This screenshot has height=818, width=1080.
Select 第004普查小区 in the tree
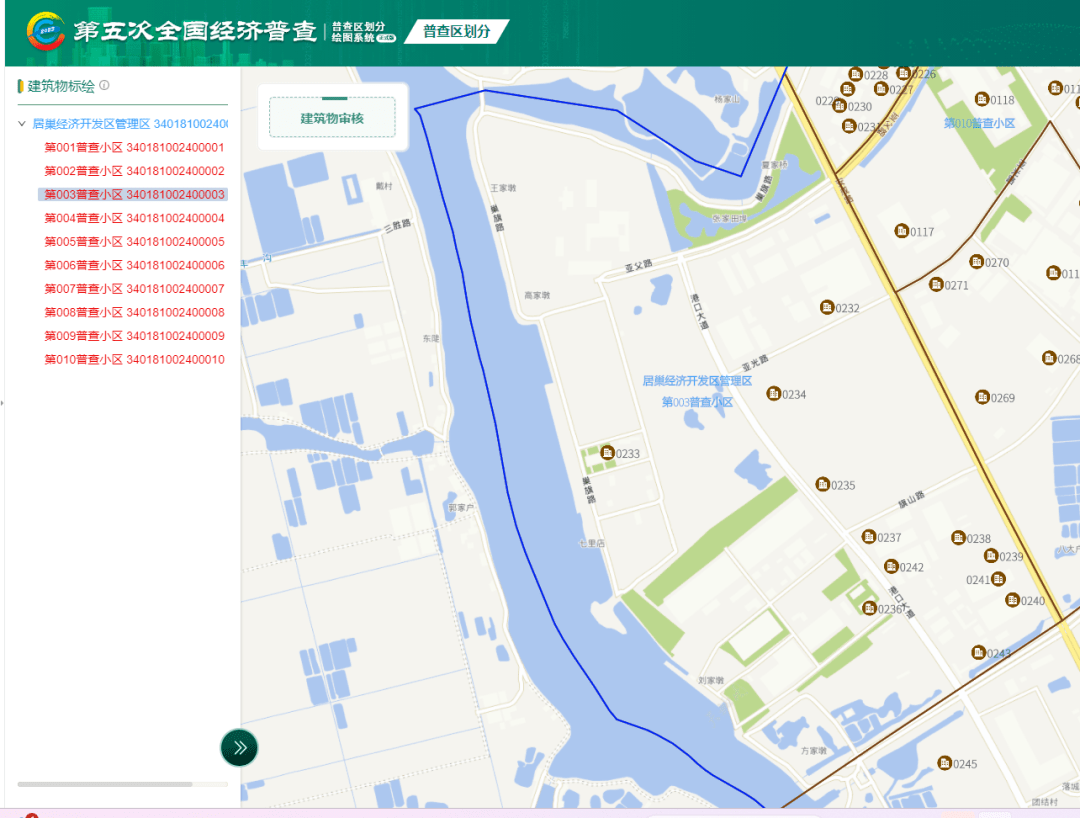tap(134, 218)
